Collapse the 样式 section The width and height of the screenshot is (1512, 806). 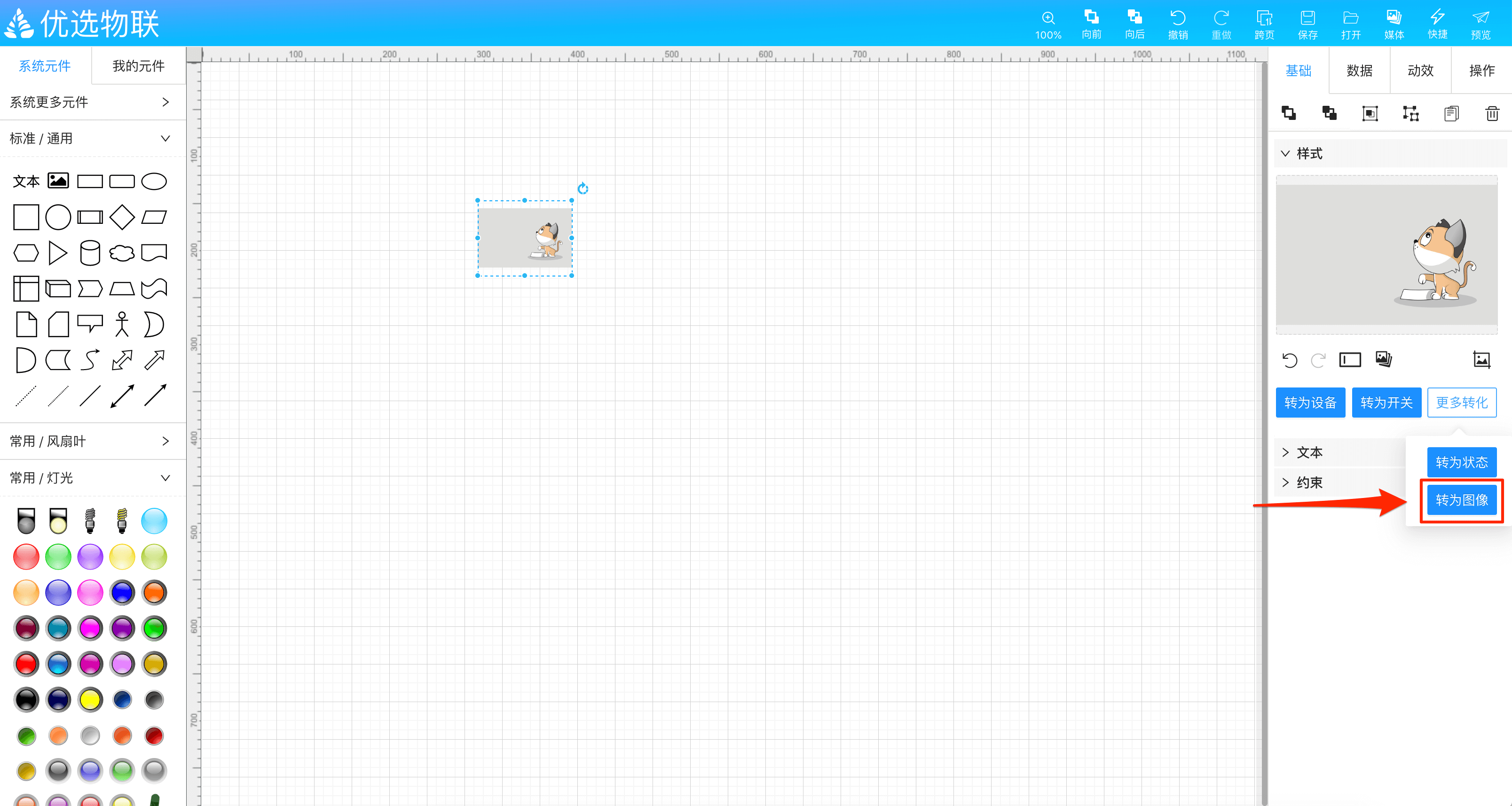point(1390,154)
